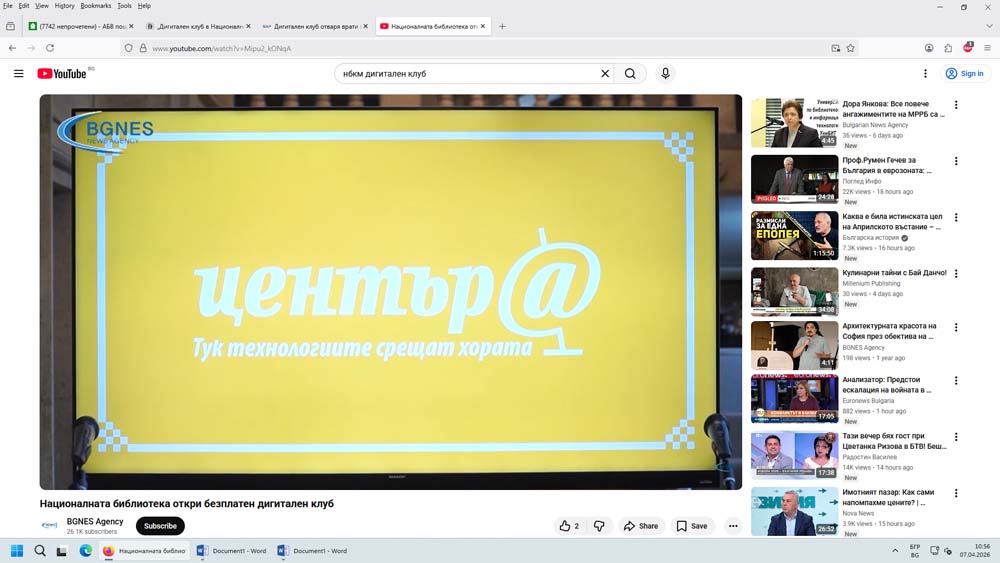Image resolution: width=1000 pixels, height=563 pixels.
Task: Open Дора Янкова video thumbnail
Action: [794, 122]
